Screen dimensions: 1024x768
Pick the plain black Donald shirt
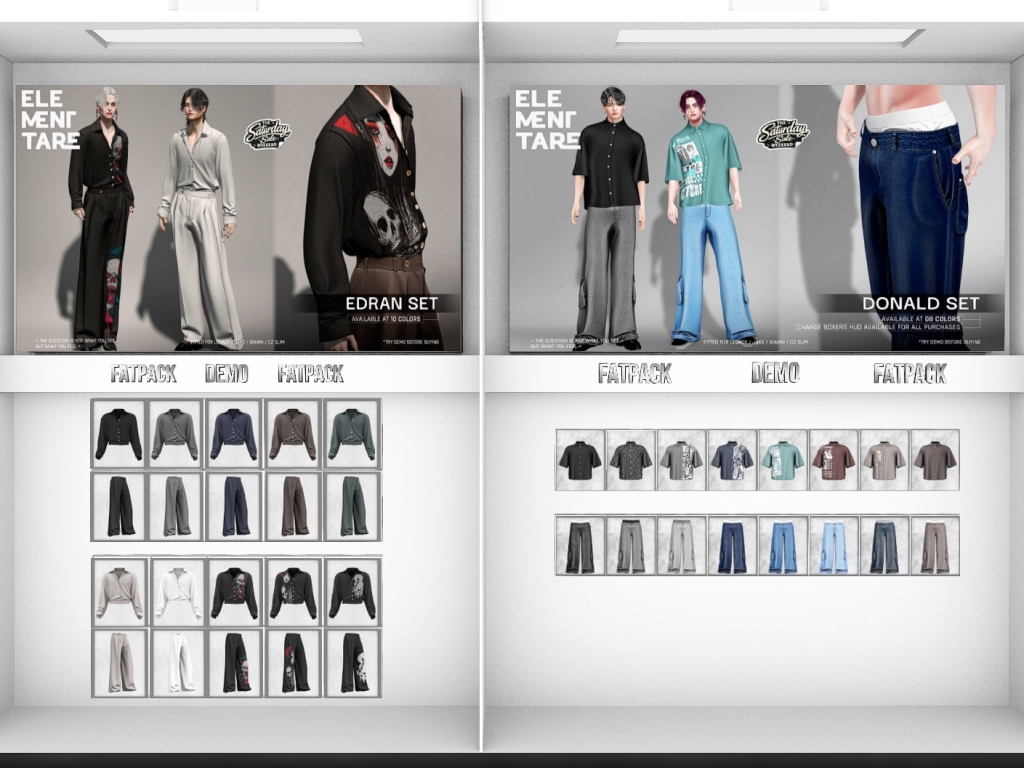click(580, 460)
